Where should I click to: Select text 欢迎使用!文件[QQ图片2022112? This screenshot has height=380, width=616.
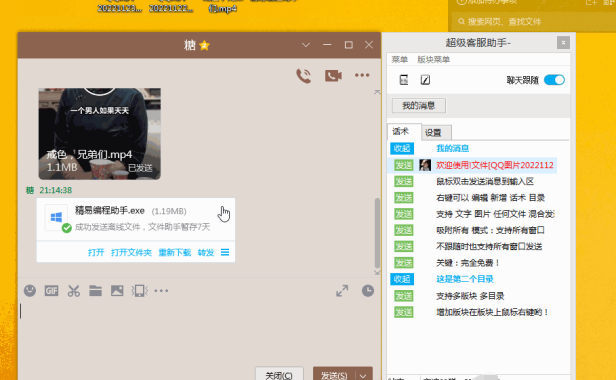(x=495, y=165)
